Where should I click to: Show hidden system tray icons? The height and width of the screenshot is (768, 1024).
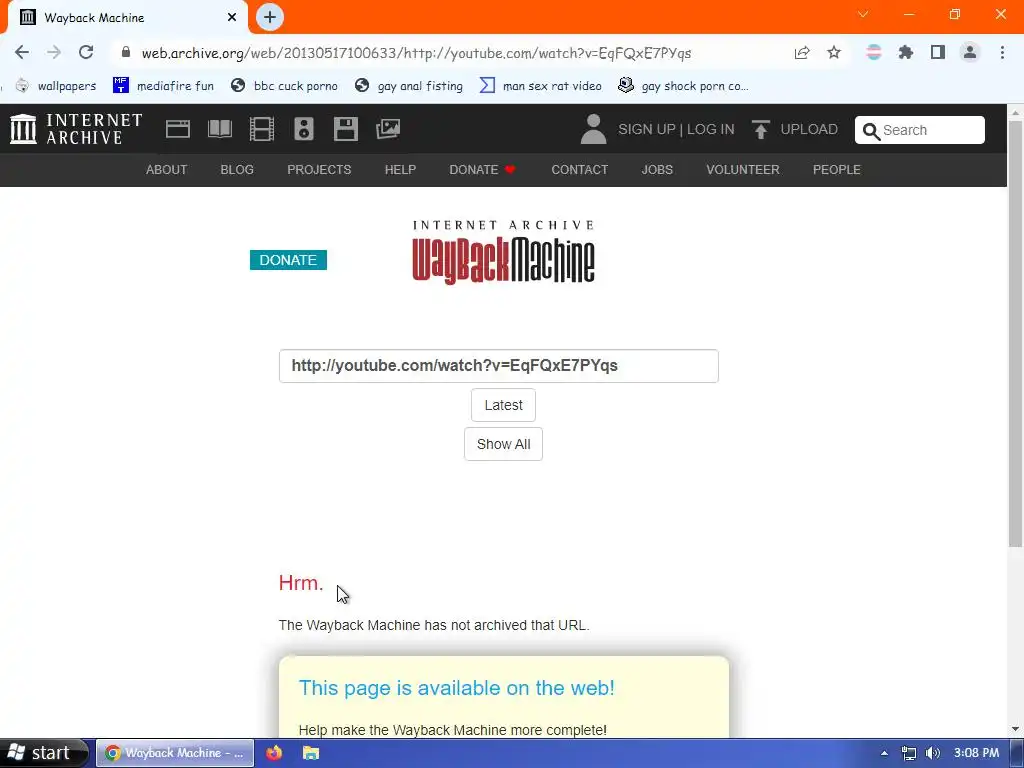click(884, 753)
